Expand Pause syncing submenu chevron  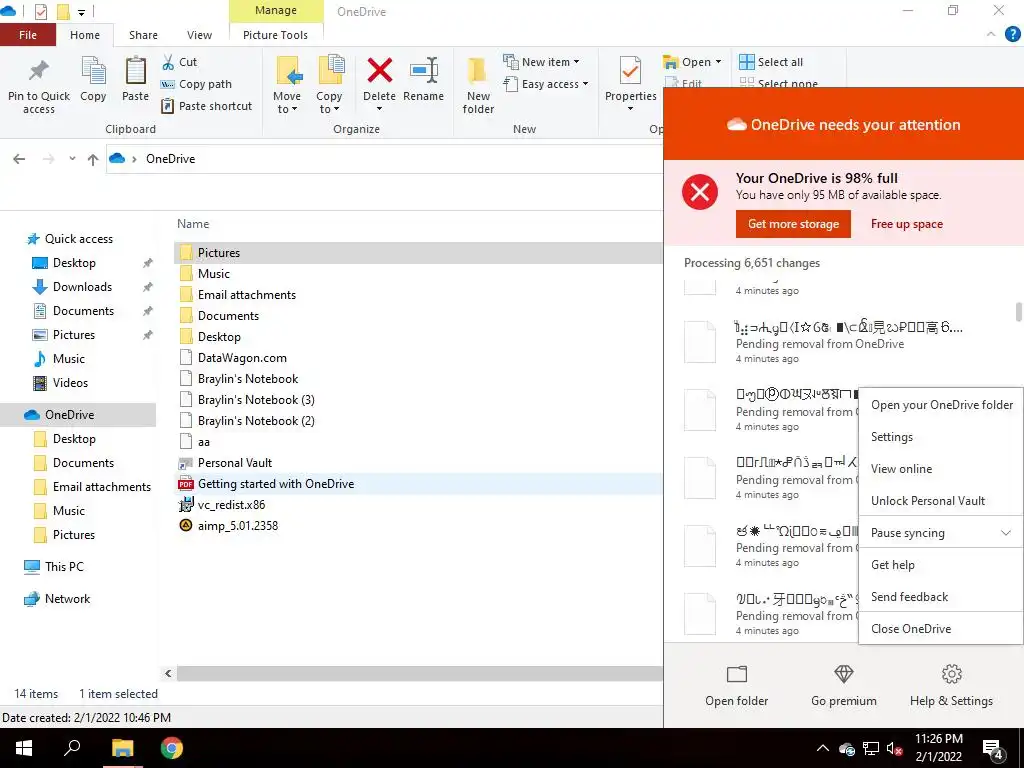coord(1006,533)
